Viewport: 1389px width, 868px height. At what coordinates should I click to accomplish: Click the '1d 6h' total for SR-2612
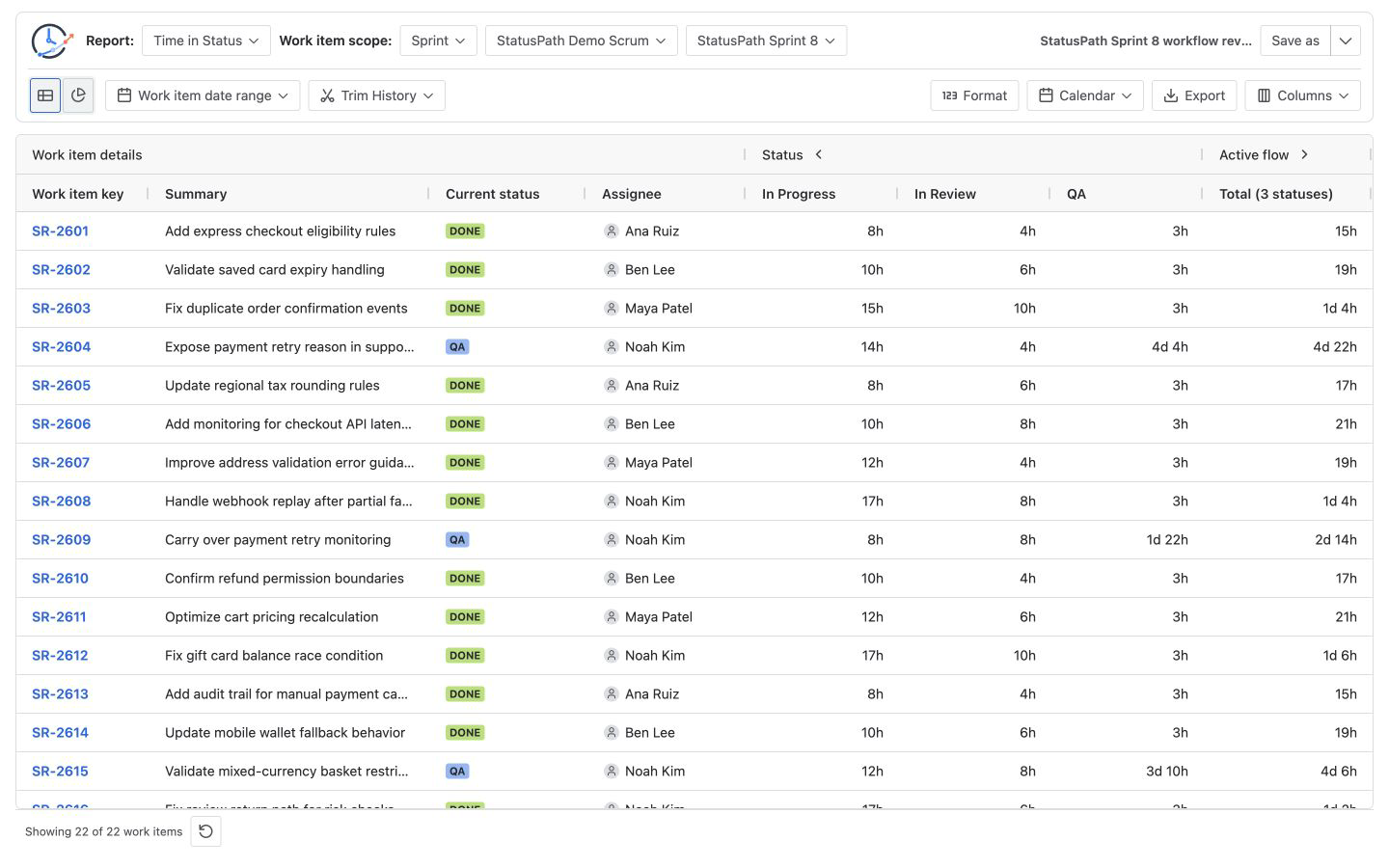(1340, 656)
